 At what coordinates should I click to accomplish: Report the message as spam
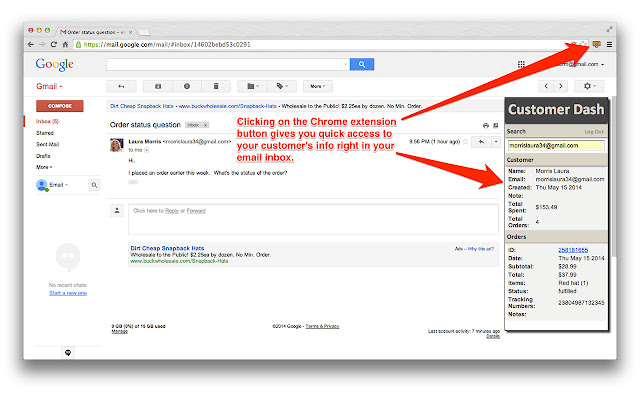(x=187, y=86)
